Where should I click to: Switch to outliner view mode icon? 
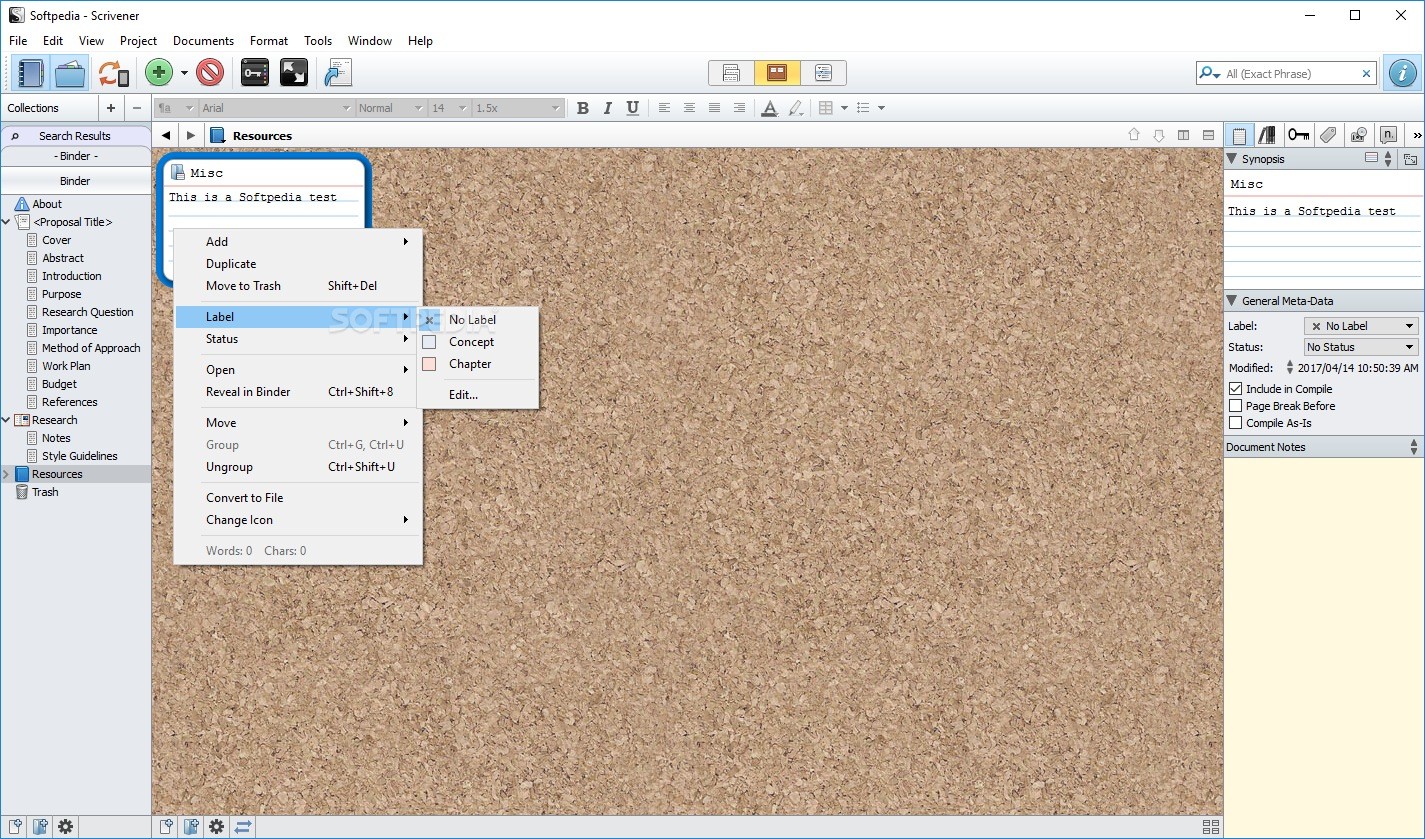pos(823,73)
